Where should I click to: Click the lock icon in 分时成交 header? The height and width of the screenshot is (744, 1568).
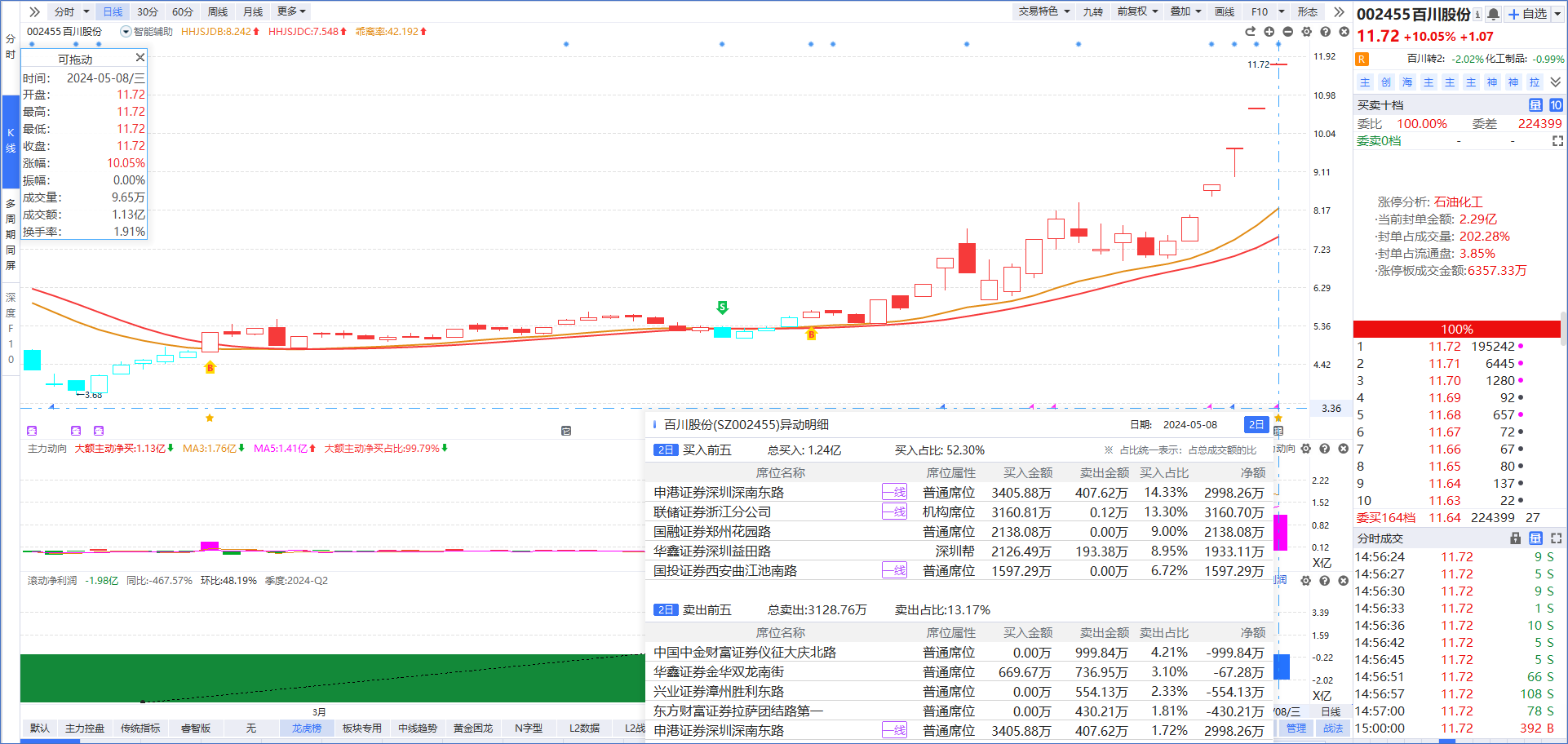1516,538
